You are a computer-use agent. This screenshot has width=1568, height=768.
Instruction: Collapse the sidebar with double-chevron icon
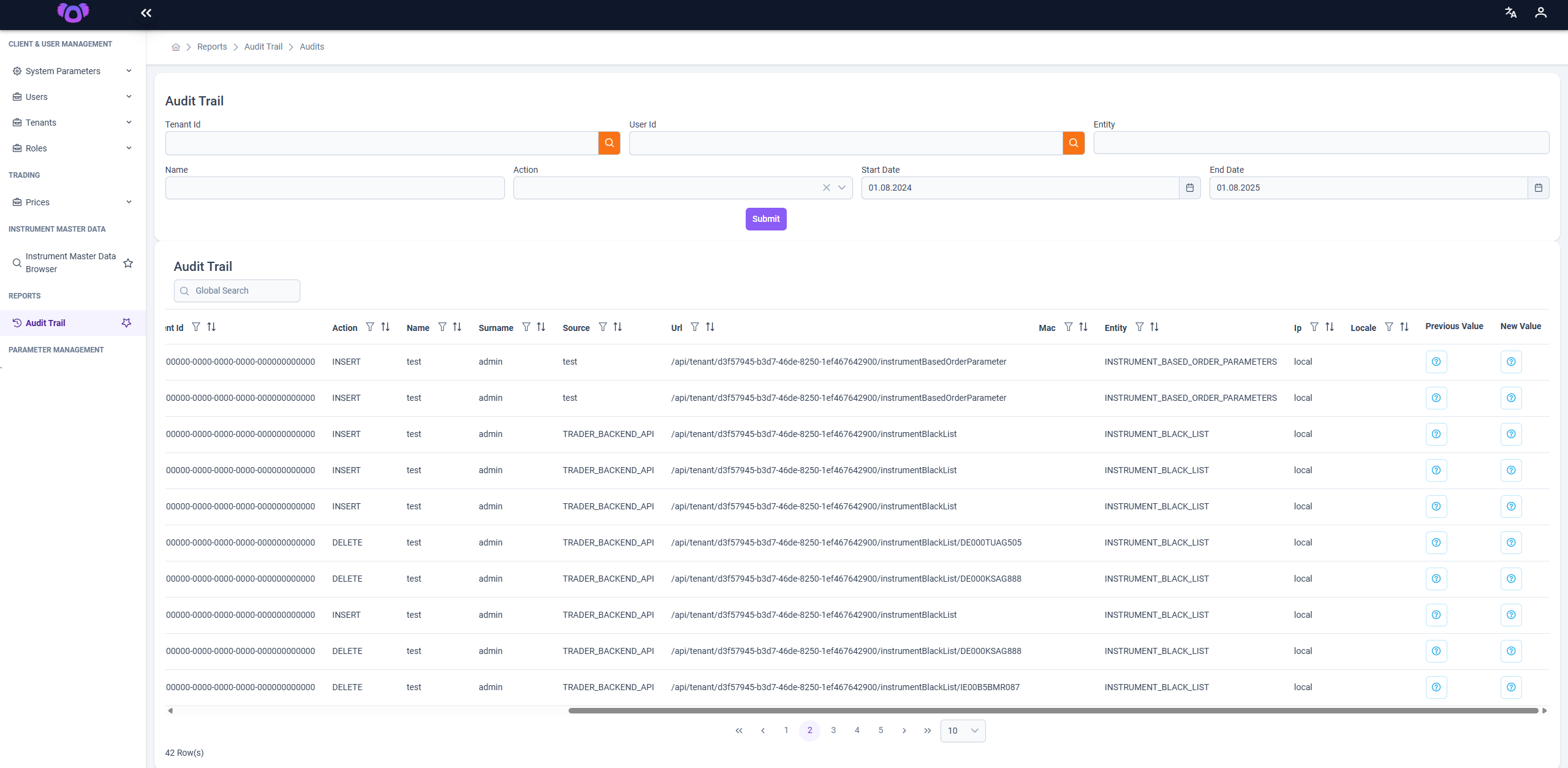pyautogui.click(x=146, y=13)
